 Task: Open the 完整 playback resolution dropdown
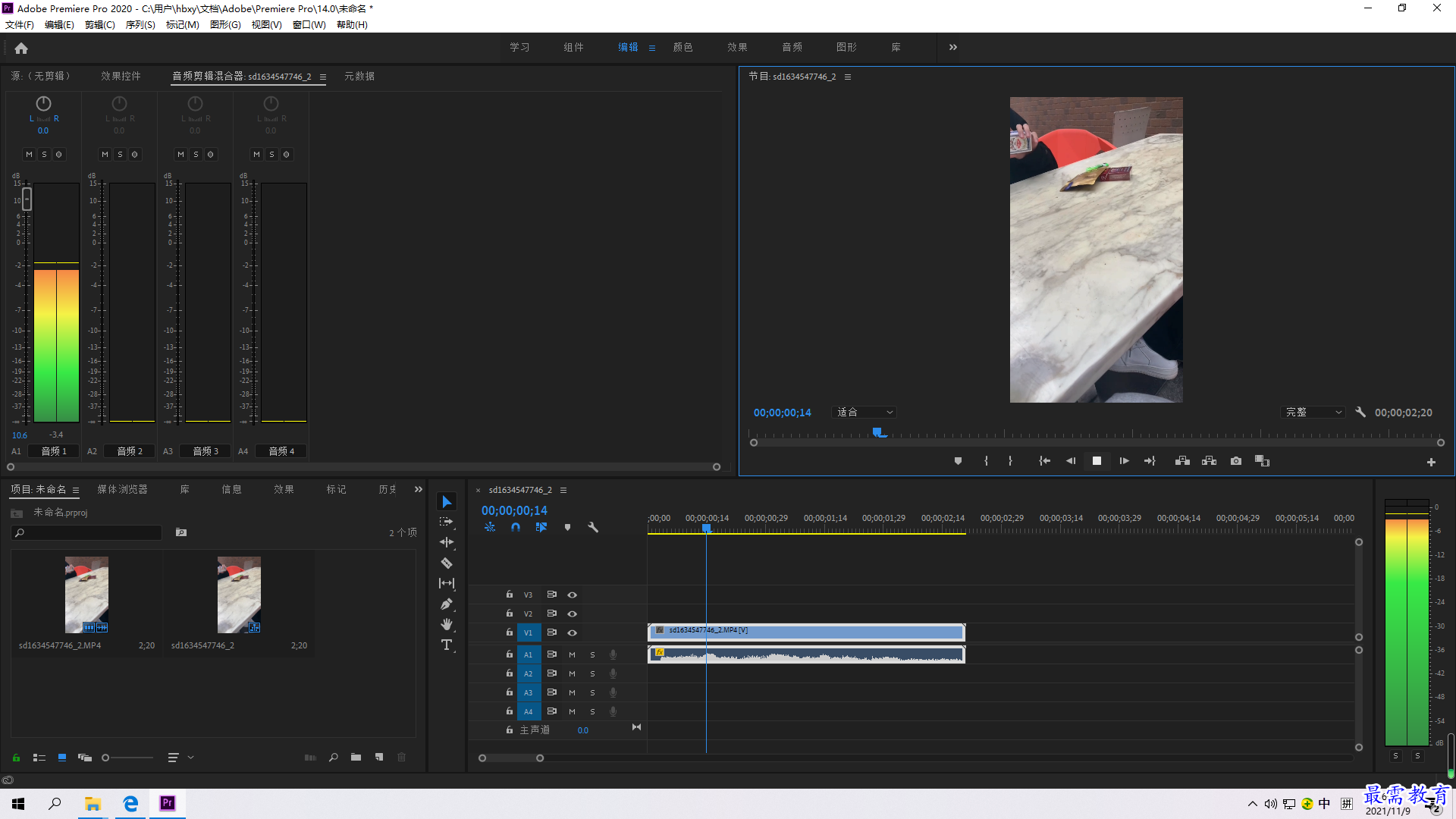coord(1313,413)
